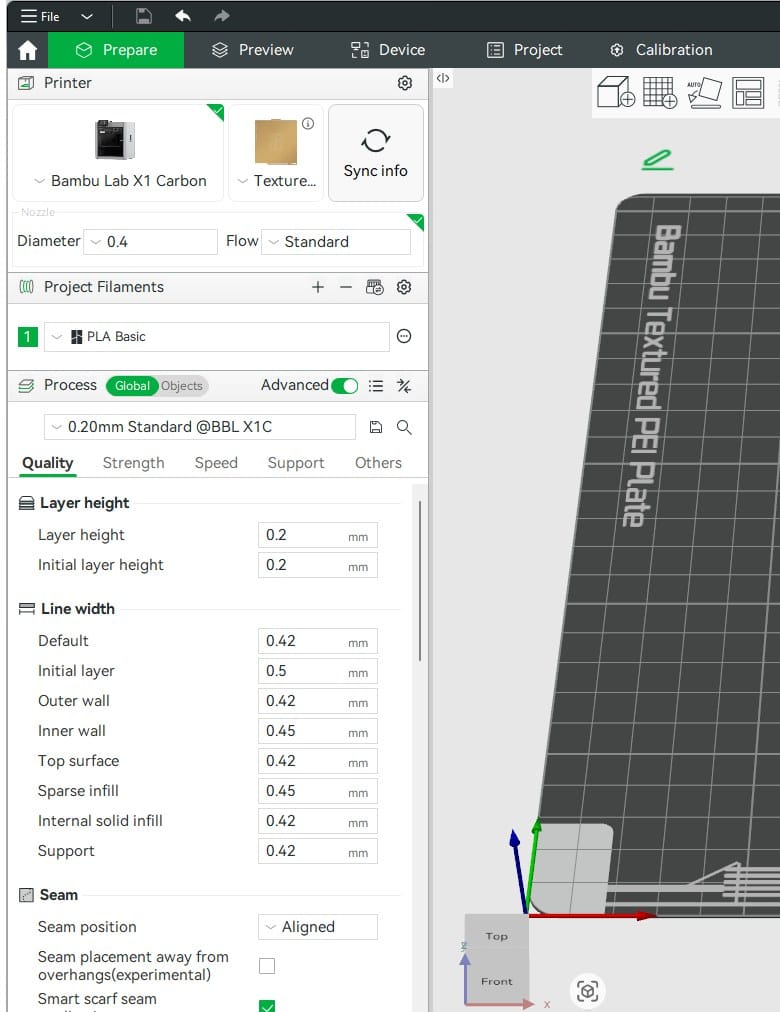780x1012 pixels.
Task: Open the printer settings gear
Action: [405, 83]
